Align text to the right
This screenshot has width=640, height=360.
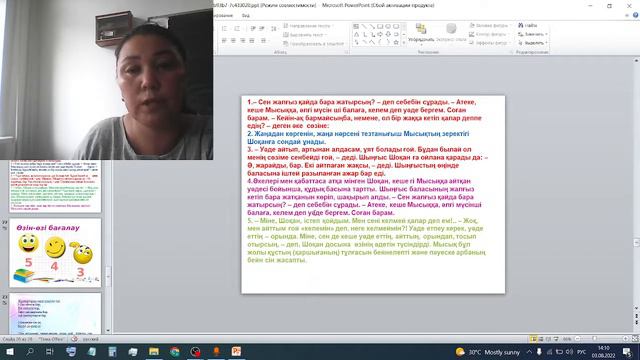[242, 41]
